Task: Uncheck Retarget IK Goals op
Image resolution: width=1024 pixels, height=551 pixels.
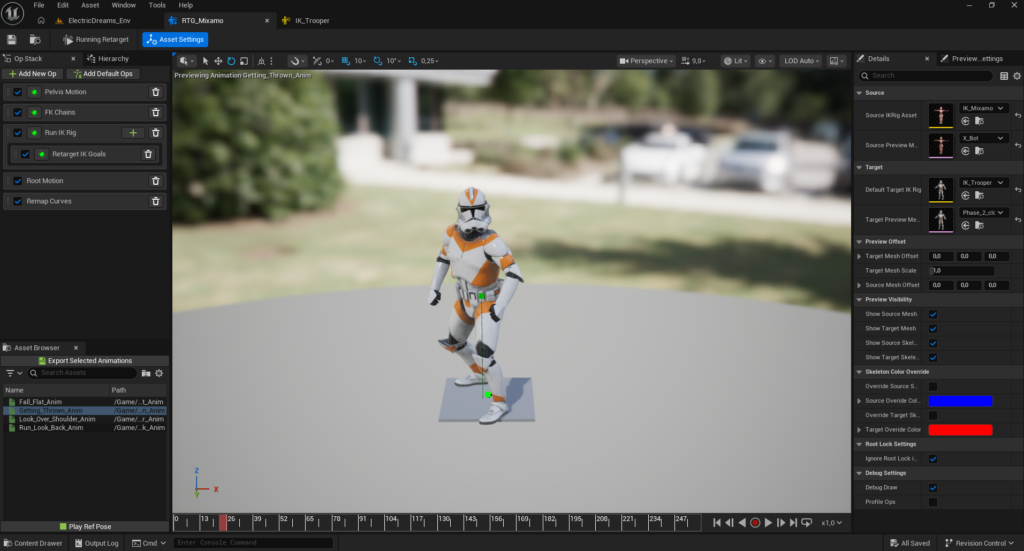Action: coord(25,154)
